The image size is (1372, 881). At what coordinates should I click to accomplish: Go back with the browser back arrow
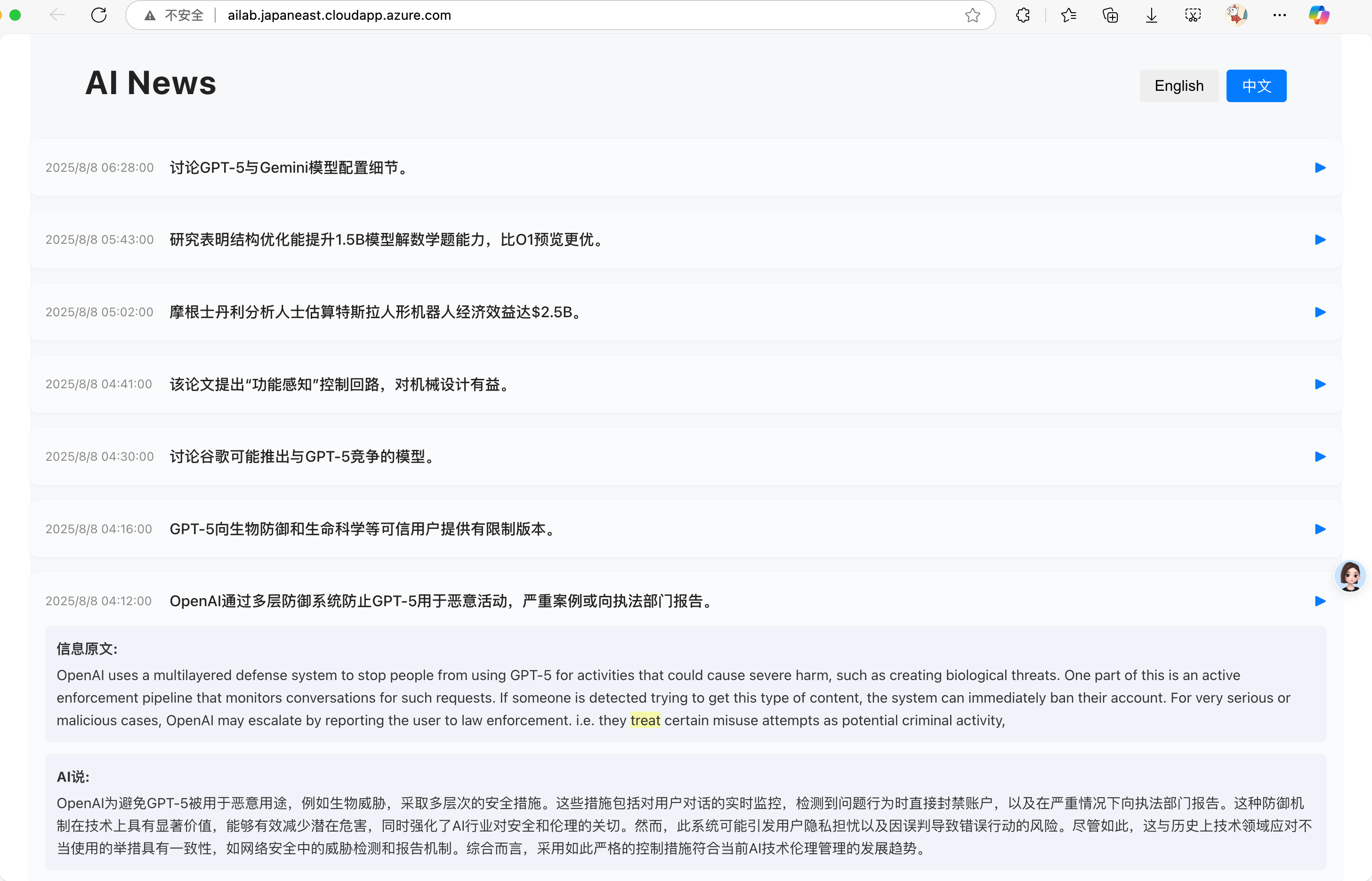pos(57,16)
